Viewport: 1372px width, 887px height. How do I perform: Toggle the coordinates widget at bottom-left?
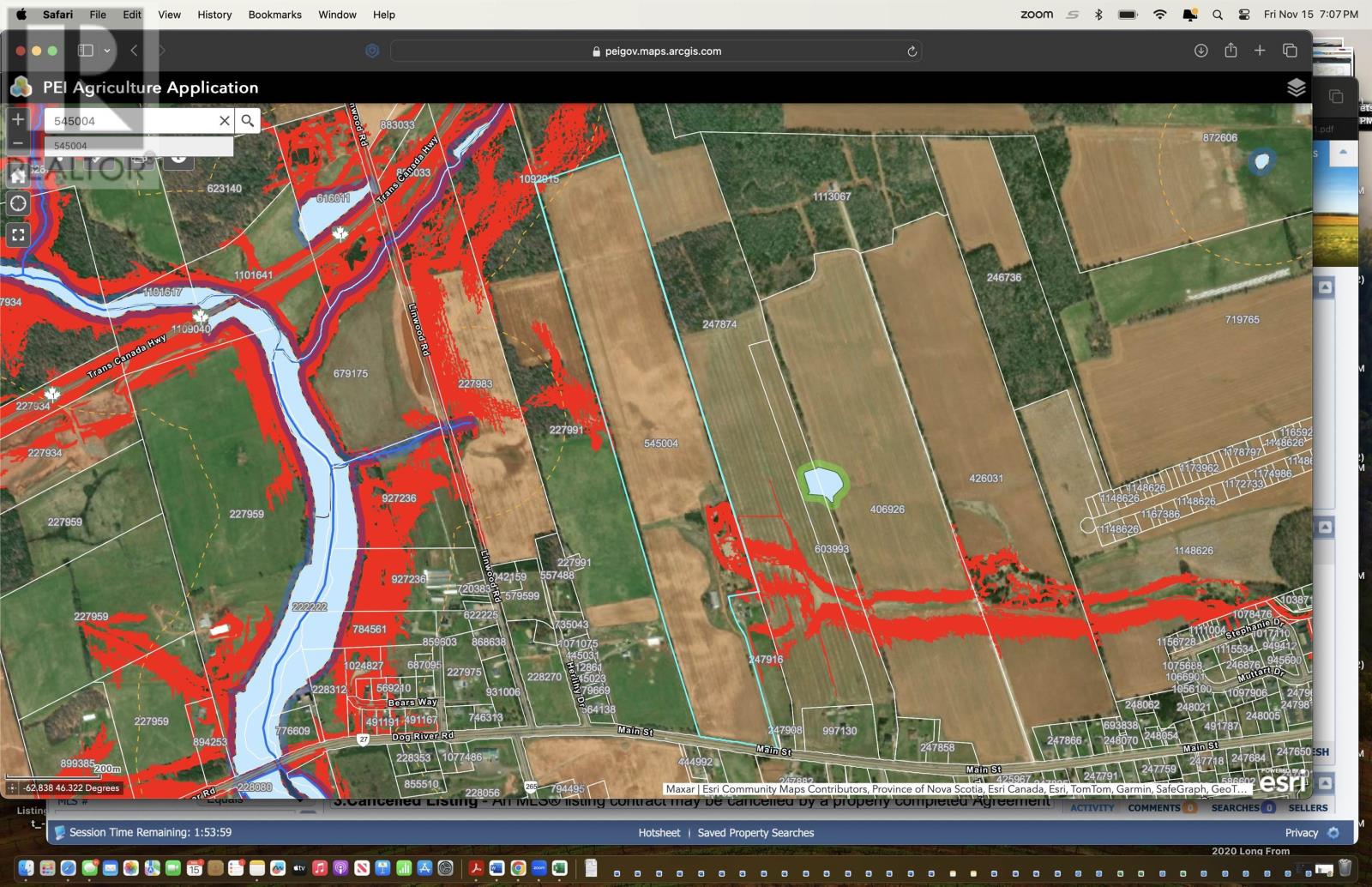click(x=12, y=787)
